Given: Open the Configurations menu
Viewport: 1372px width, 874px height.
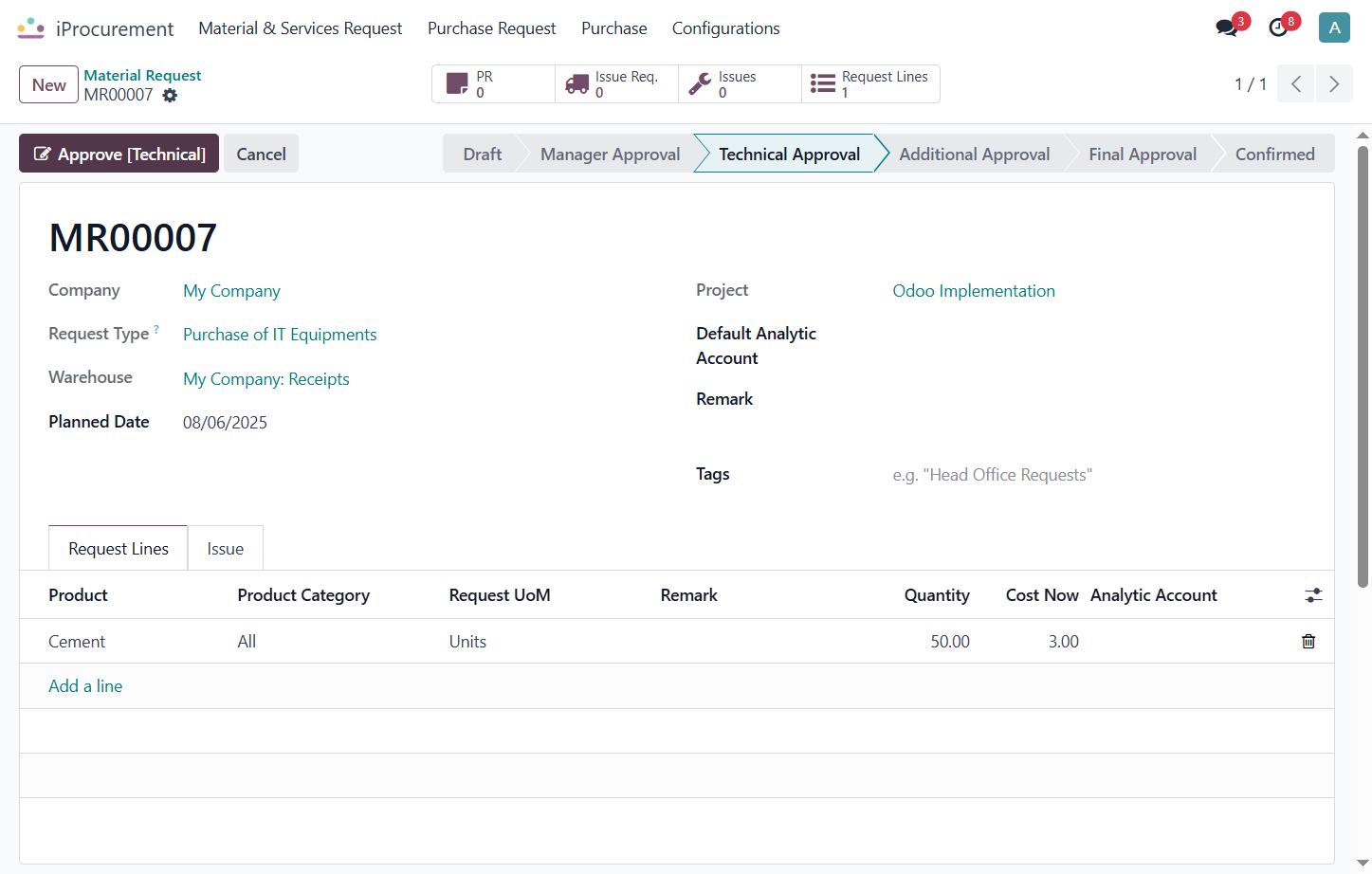Looking at the screenshot, I should point(726,28).
